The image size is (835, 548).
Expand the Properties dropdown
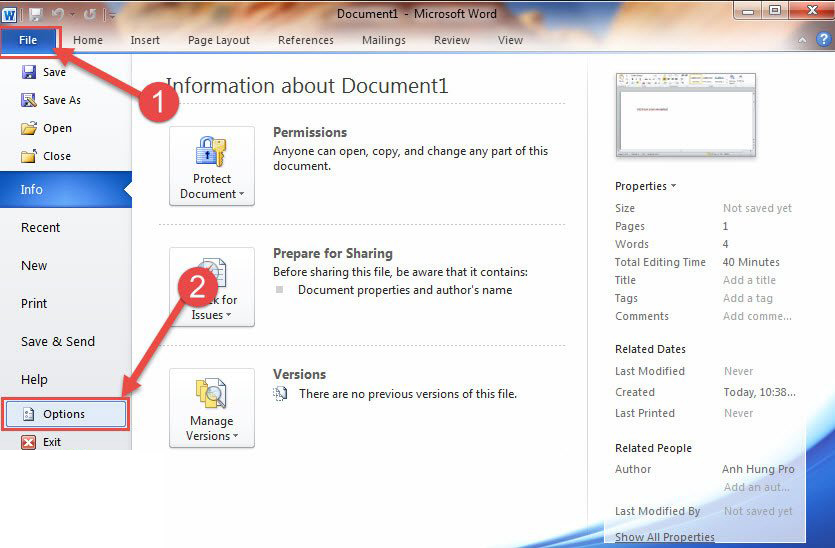click(x=645, y=186)
